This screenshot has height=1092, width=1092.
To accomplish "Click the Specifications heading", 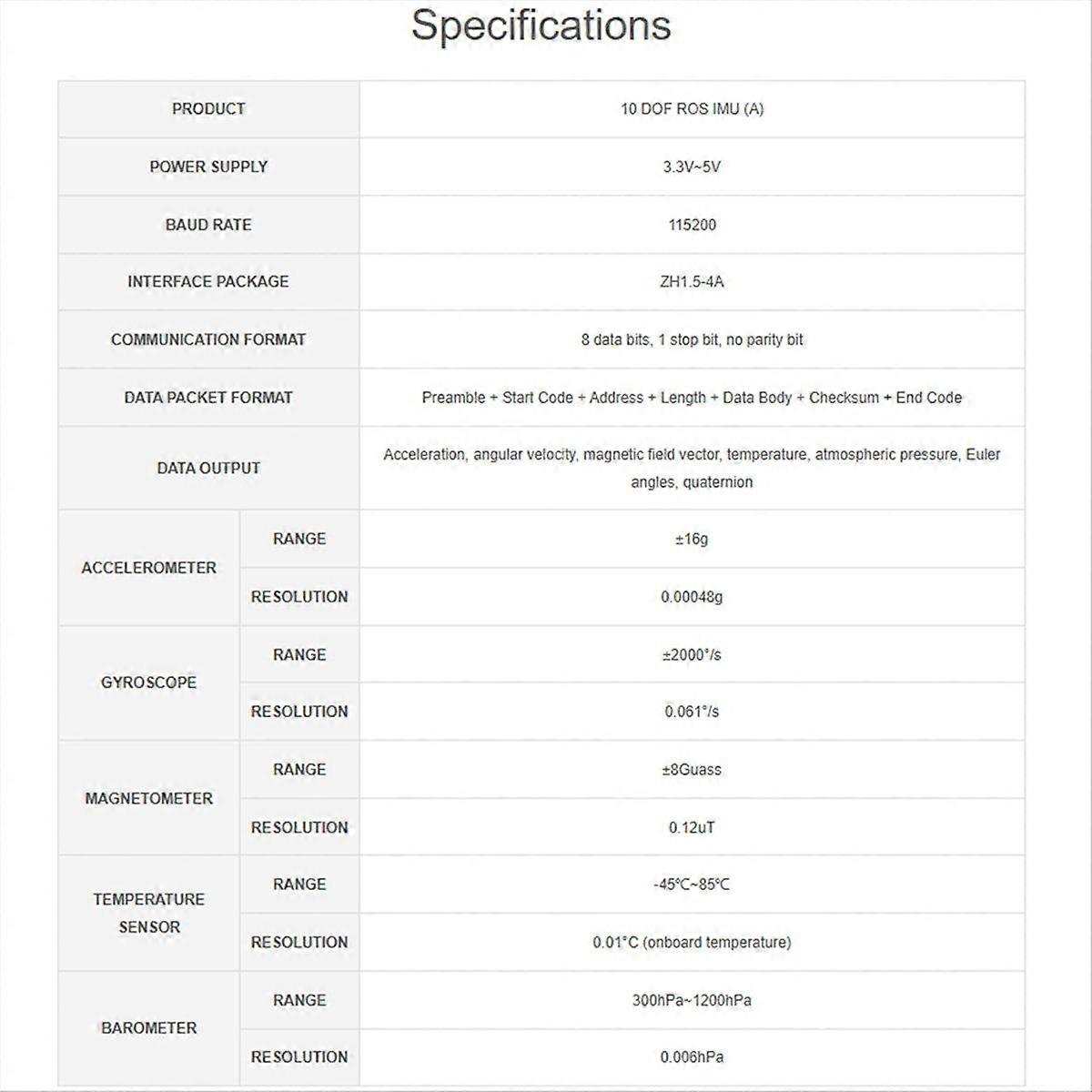I will 541,25.
